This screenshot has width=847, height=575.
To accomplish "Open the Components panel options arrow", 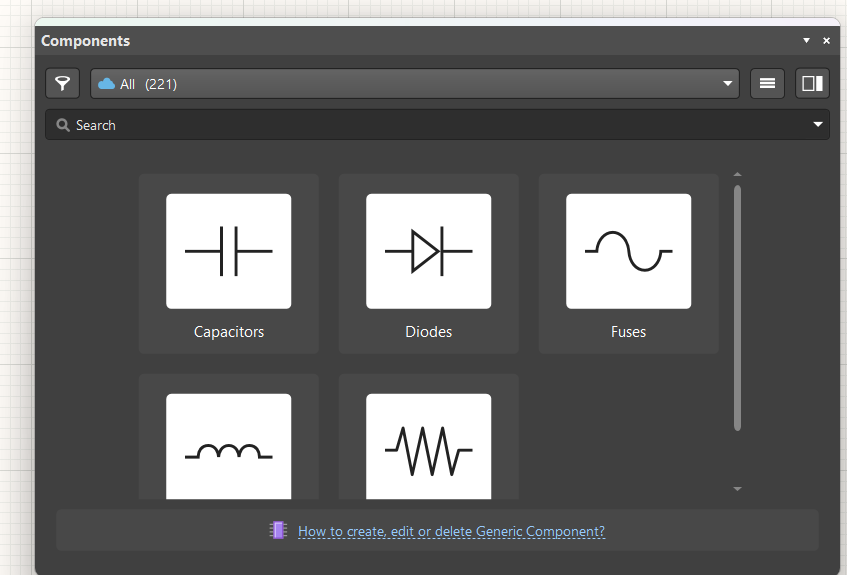I will [806, 41].
